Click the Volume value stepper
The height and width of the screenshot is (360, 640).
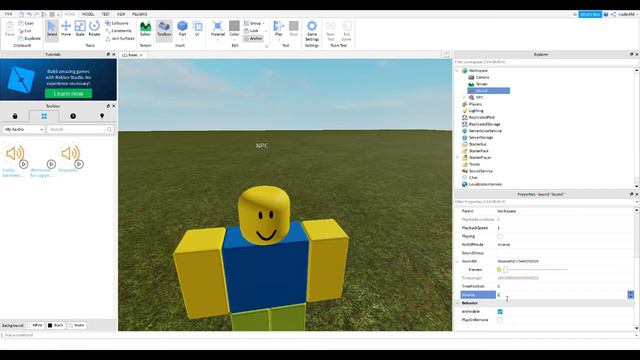(631, 295)
